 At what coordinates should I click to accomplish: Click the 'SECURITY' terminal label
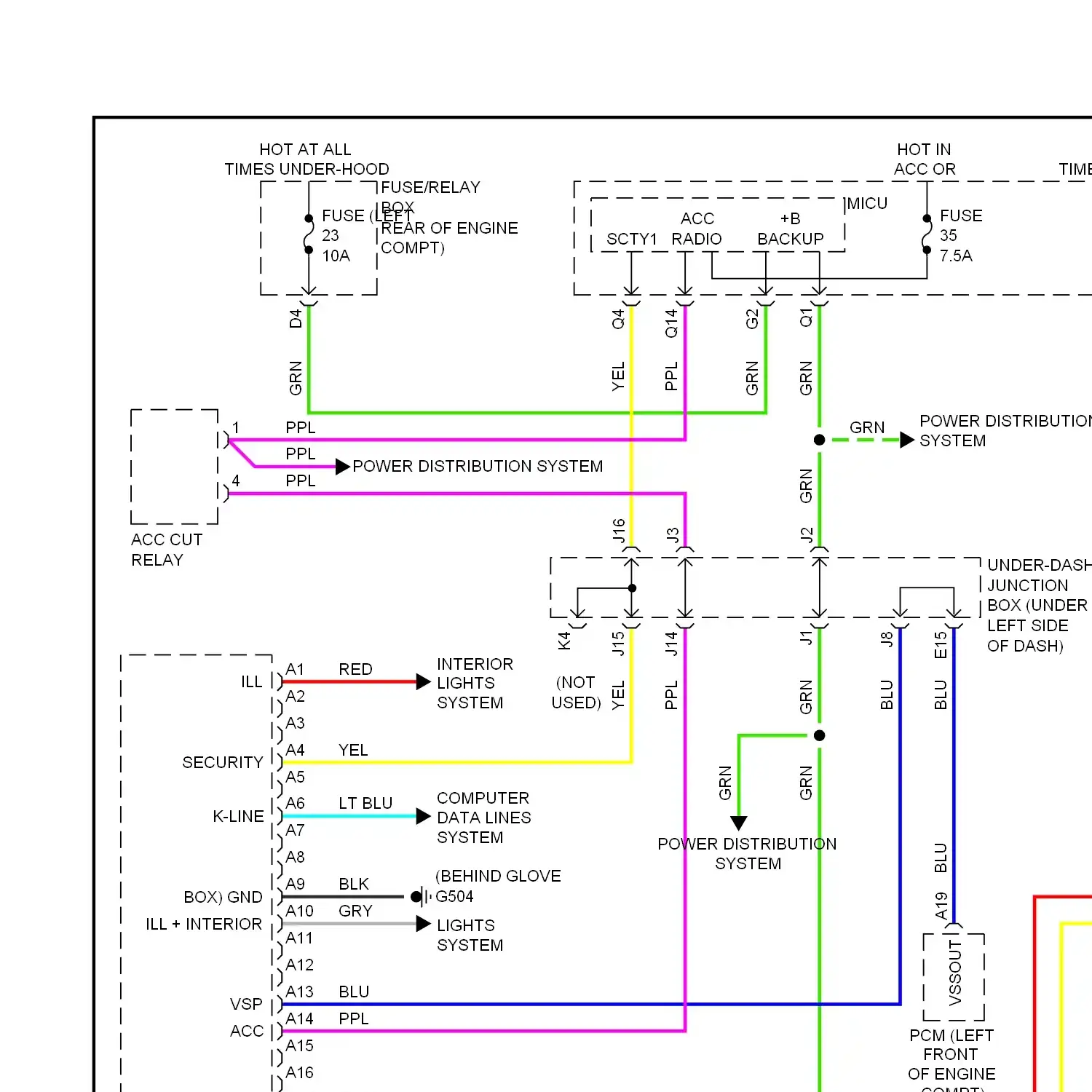223,762
